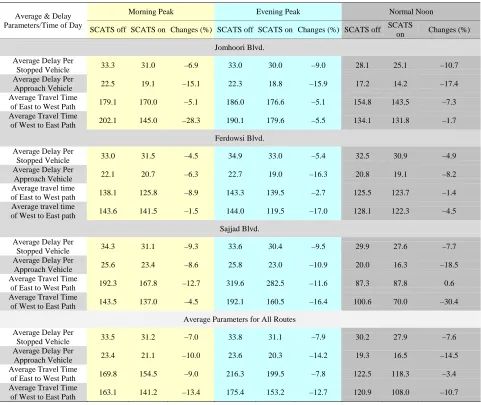Viewport: 481px width, 405px height.
Task: Click the "192.3" morning value
Action: pos(108,283)
